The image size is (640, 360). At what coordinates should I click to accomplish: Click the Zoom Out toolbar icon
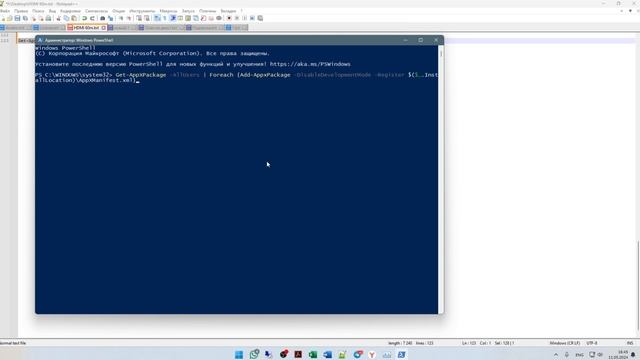pos(129,18)
